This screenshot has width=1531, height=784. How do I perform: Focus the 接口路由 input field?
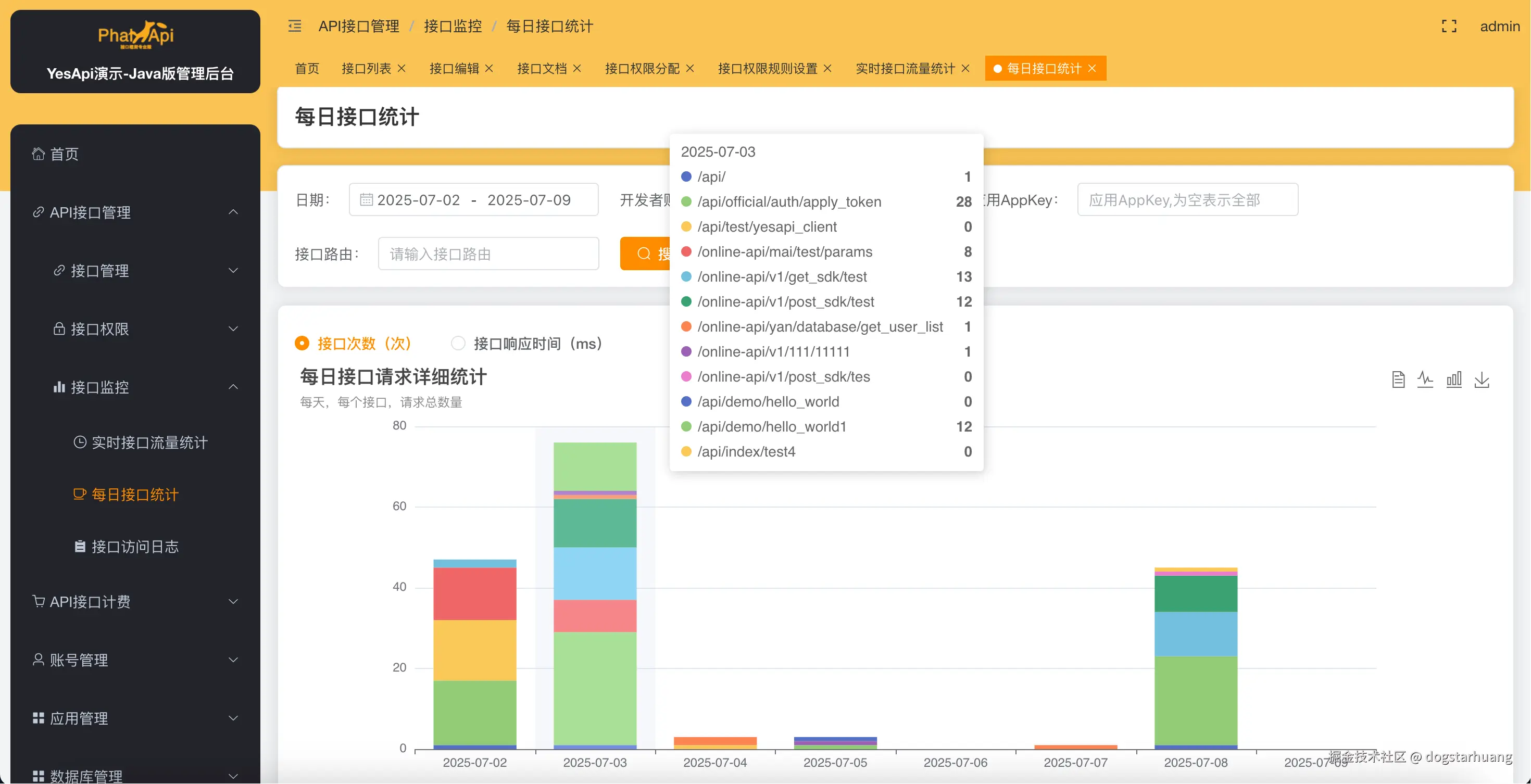point(488,254)
